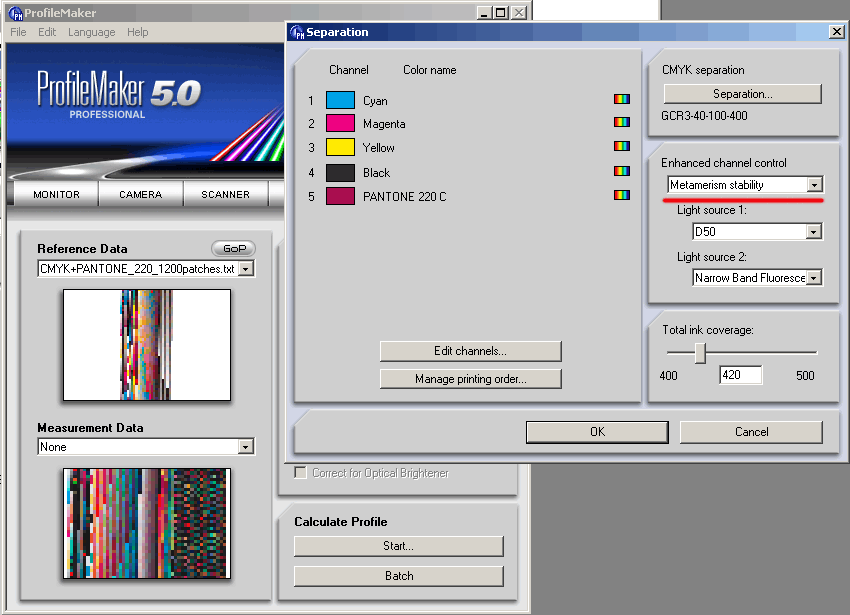Click the Magenta color swatch
Viewport: 850px width, 615px height.
point(340,123)
